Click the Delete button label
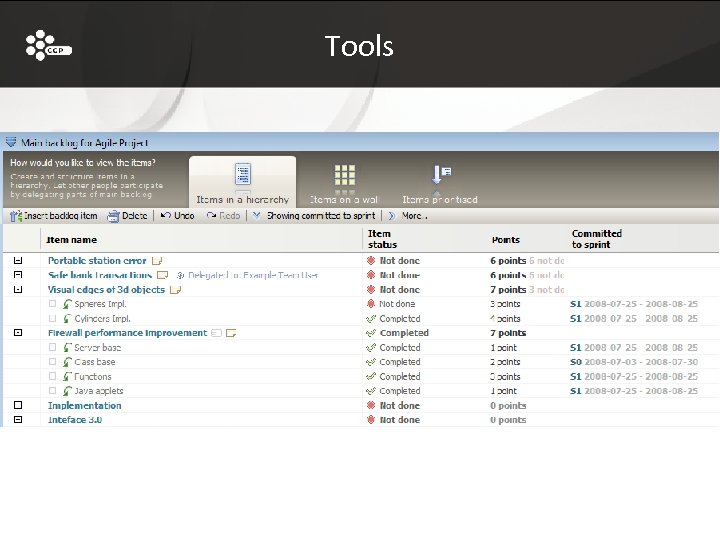 point(134,215)
